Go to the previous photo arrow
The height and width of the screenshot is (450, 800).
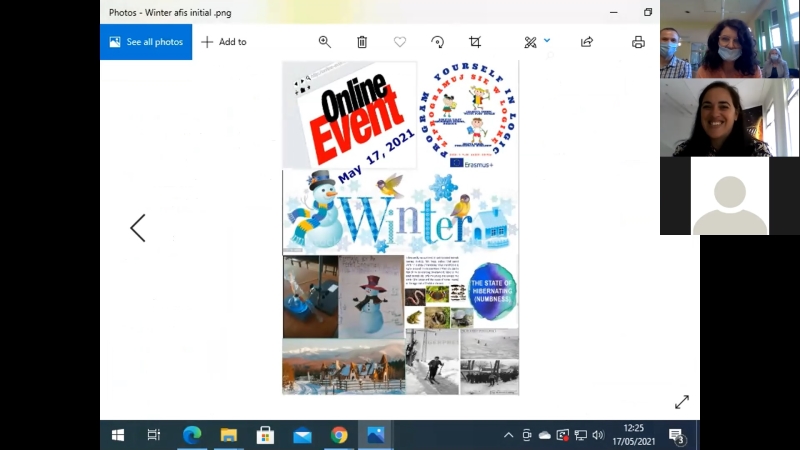pos(138,228)
